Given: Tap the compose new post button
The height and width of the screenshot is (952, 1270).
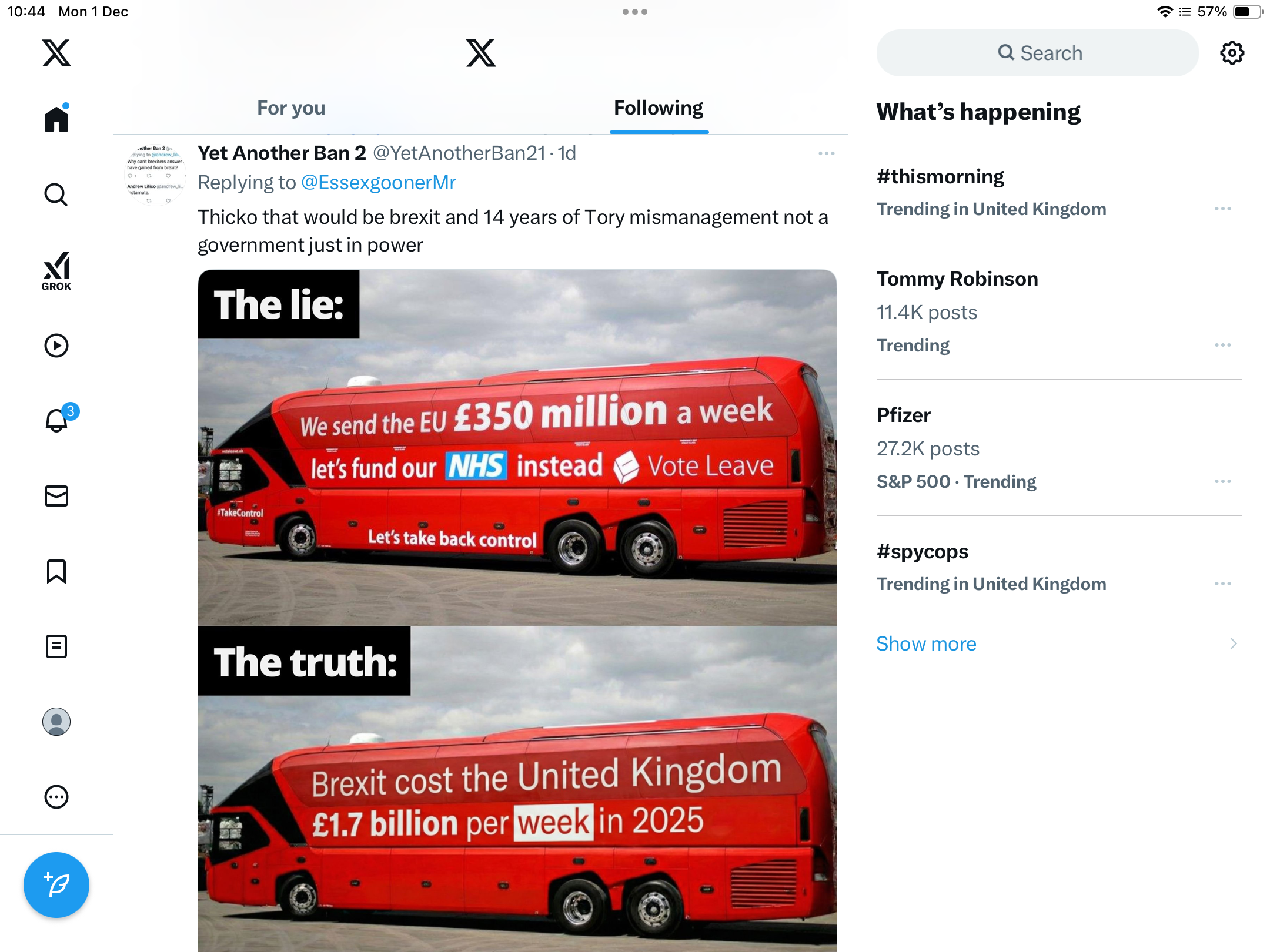Looking at the screenshot, I should [56, 885].
